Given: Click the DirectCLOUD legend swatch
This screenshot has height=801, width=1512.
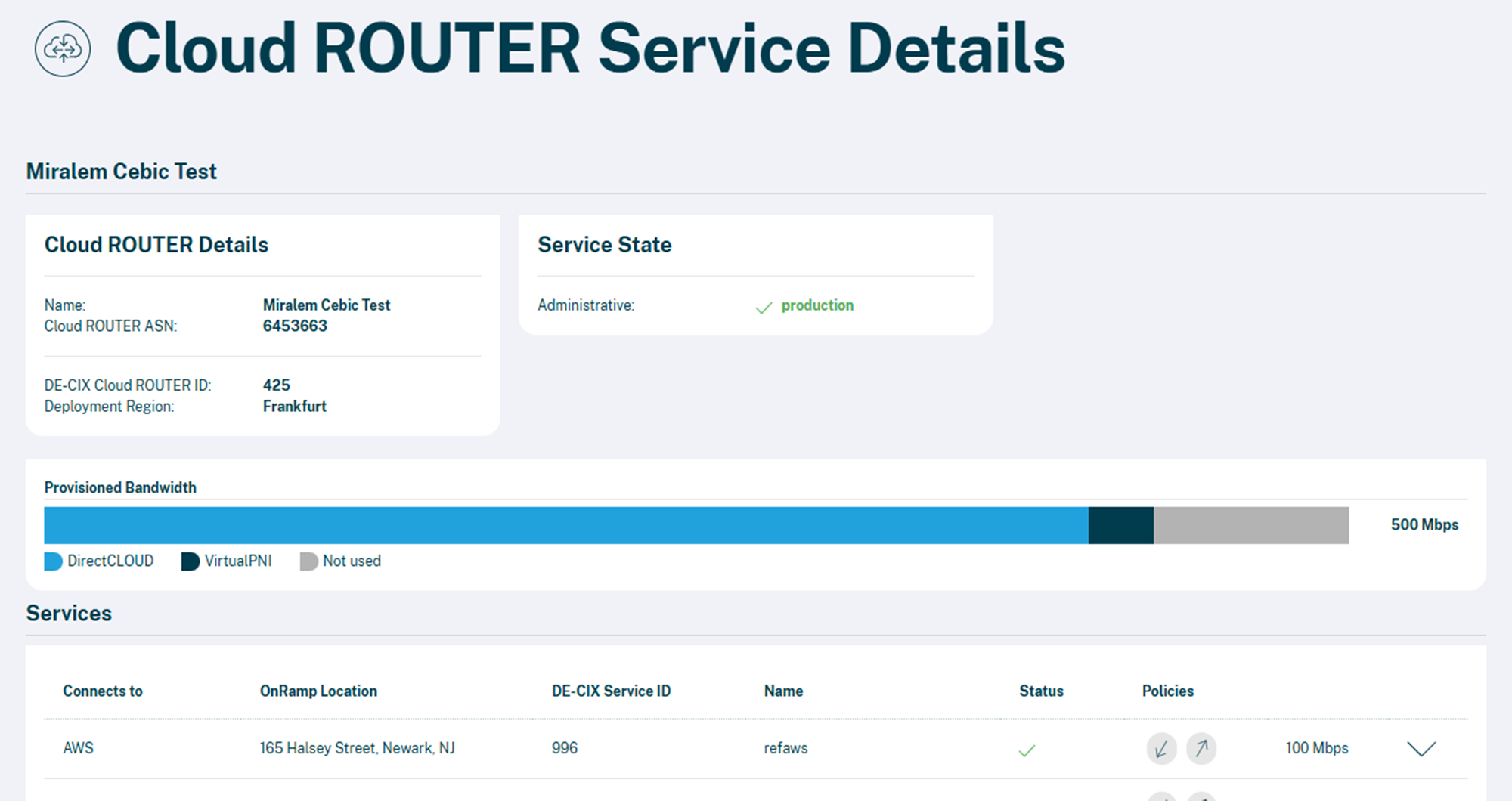Looking at the screenshot, I should tap(53, 561).
